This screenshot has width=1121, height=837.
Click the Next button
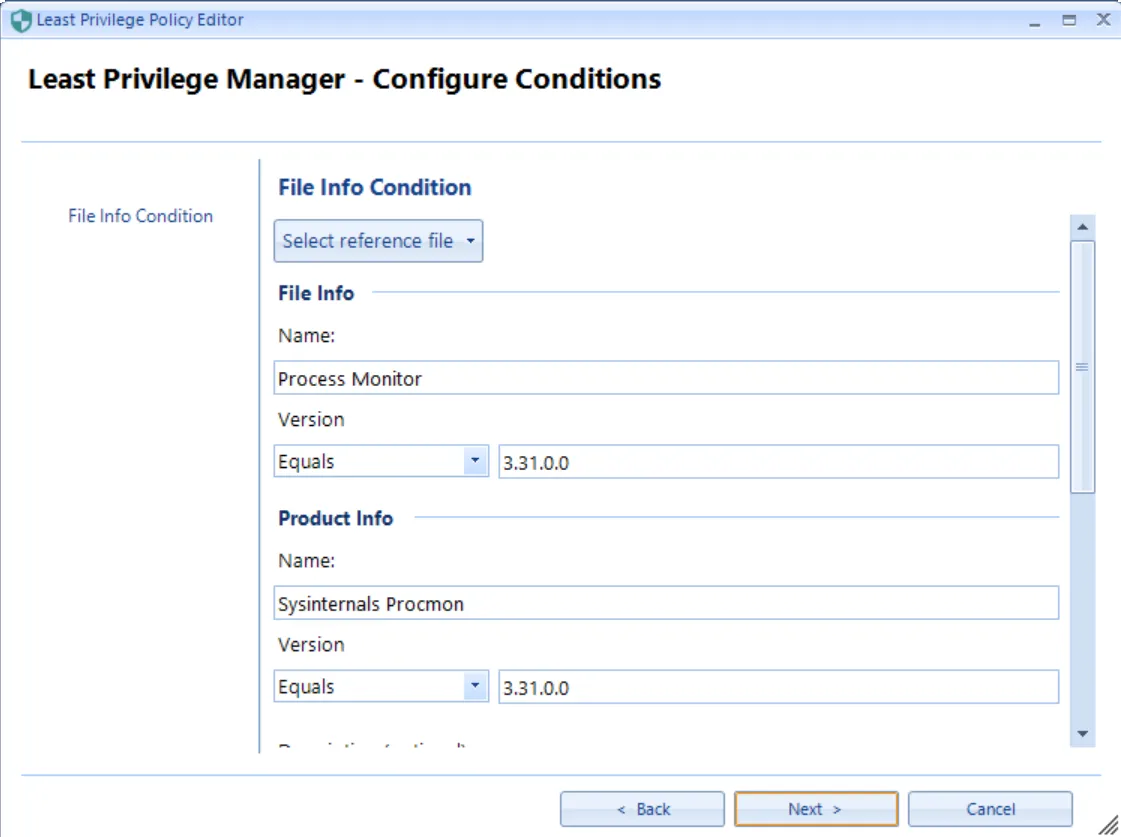tap(815, 809)
